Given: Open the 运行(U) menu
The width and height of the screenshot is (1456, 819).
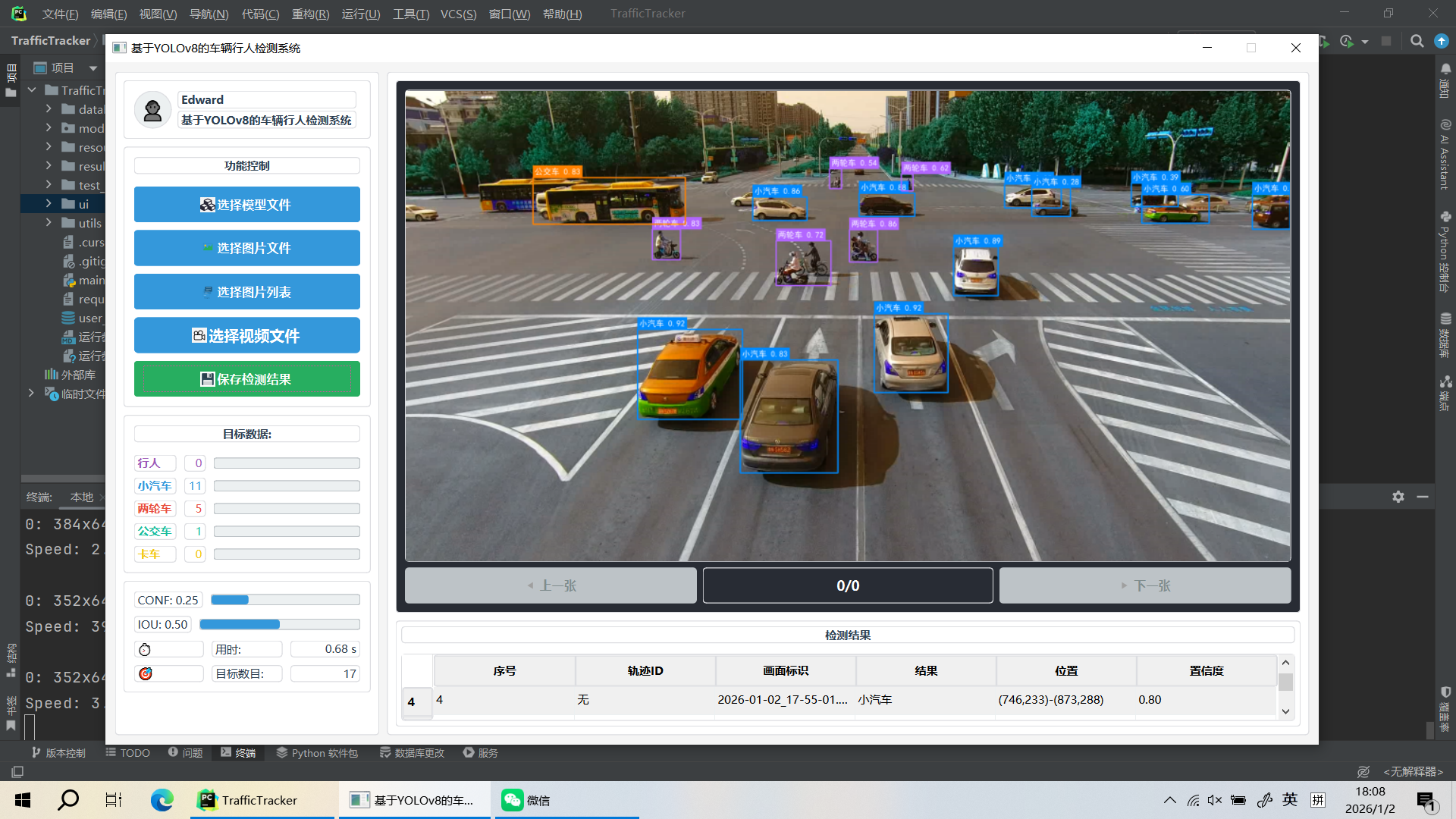Looking at the screenshot, I should 361,14.
